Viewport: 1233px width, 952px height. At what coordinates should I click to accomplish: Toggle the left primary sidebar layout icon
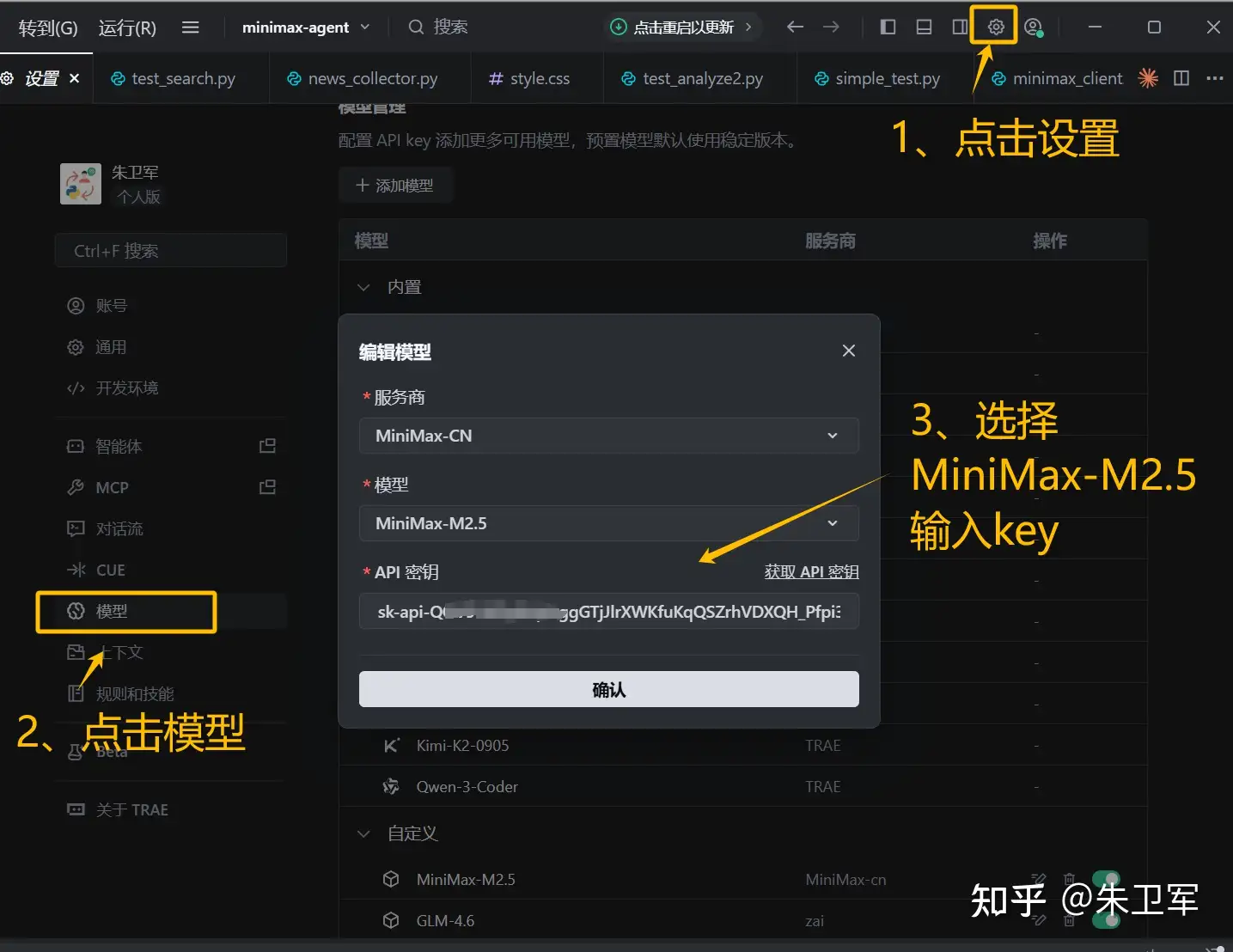coord(888,27)
